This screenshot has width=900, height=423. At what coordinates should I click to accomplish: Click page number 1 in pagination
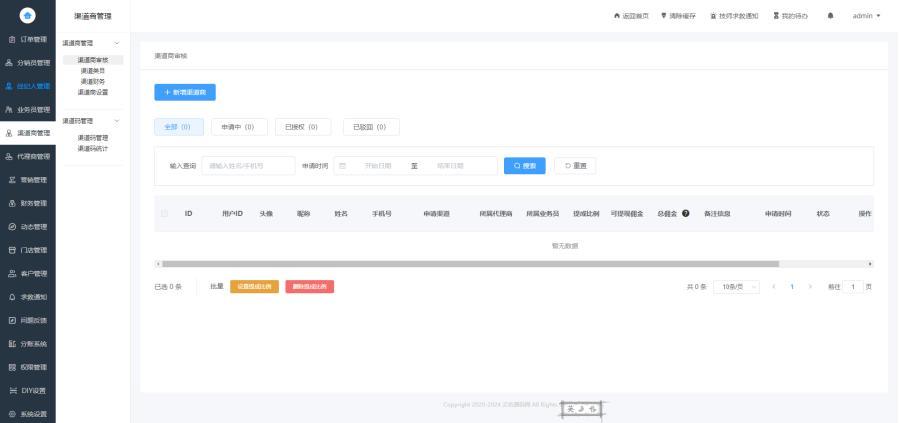[792, 286]
